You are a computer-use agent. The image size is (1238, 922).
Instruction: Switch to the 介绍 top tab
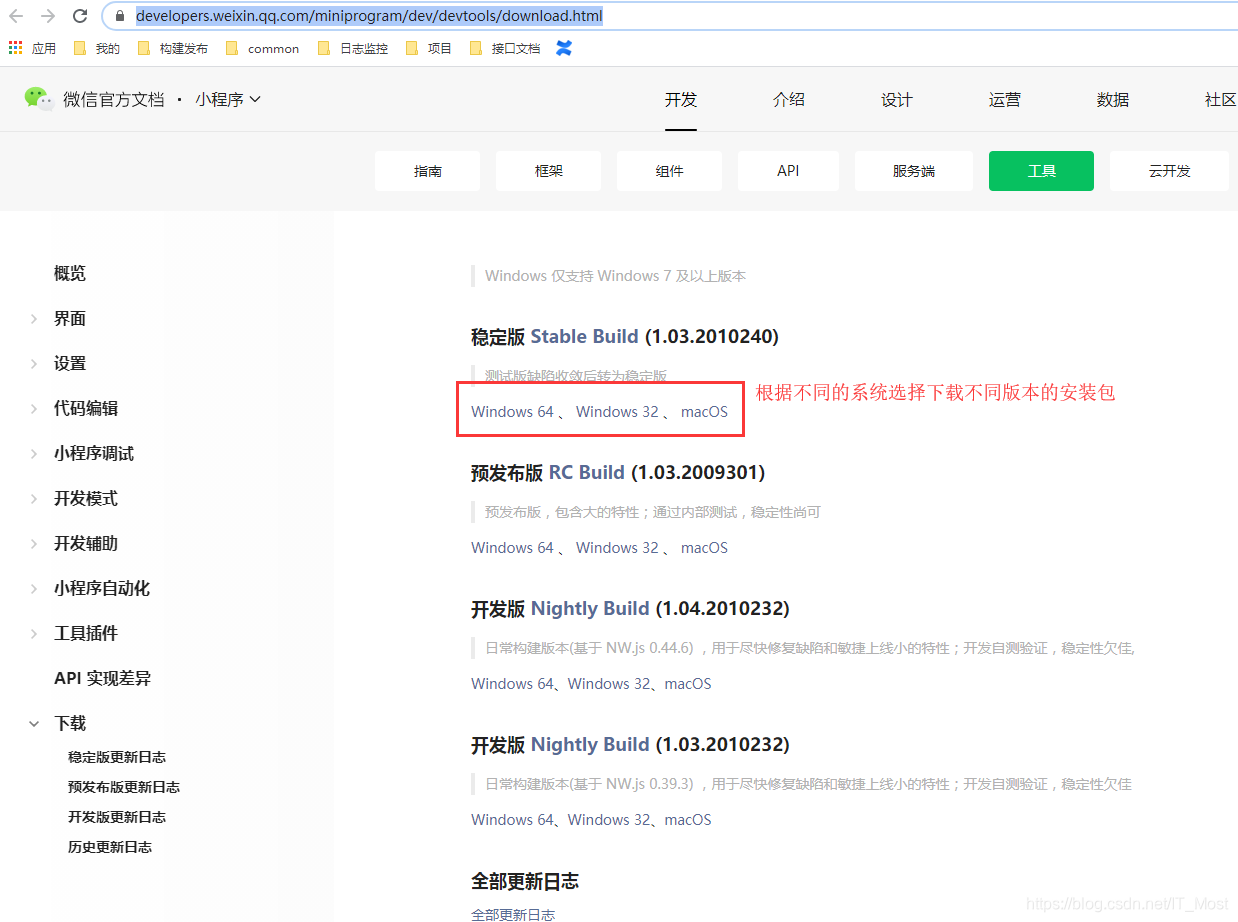[x=789, y=99]
